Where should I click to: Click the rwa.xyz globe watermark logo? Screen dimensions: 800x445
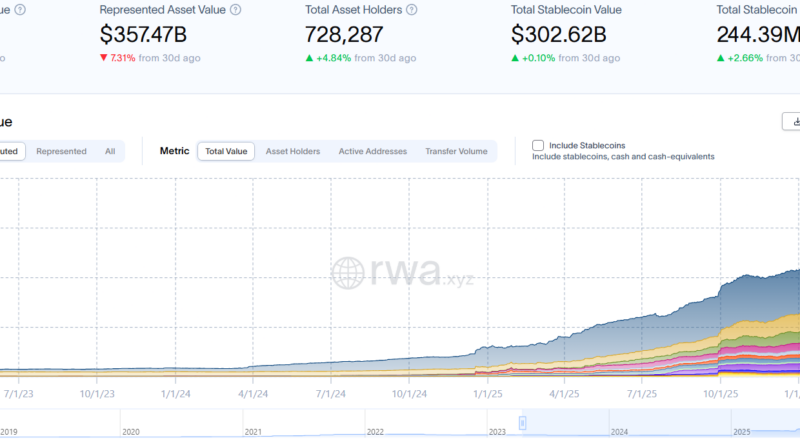[349, 274]
